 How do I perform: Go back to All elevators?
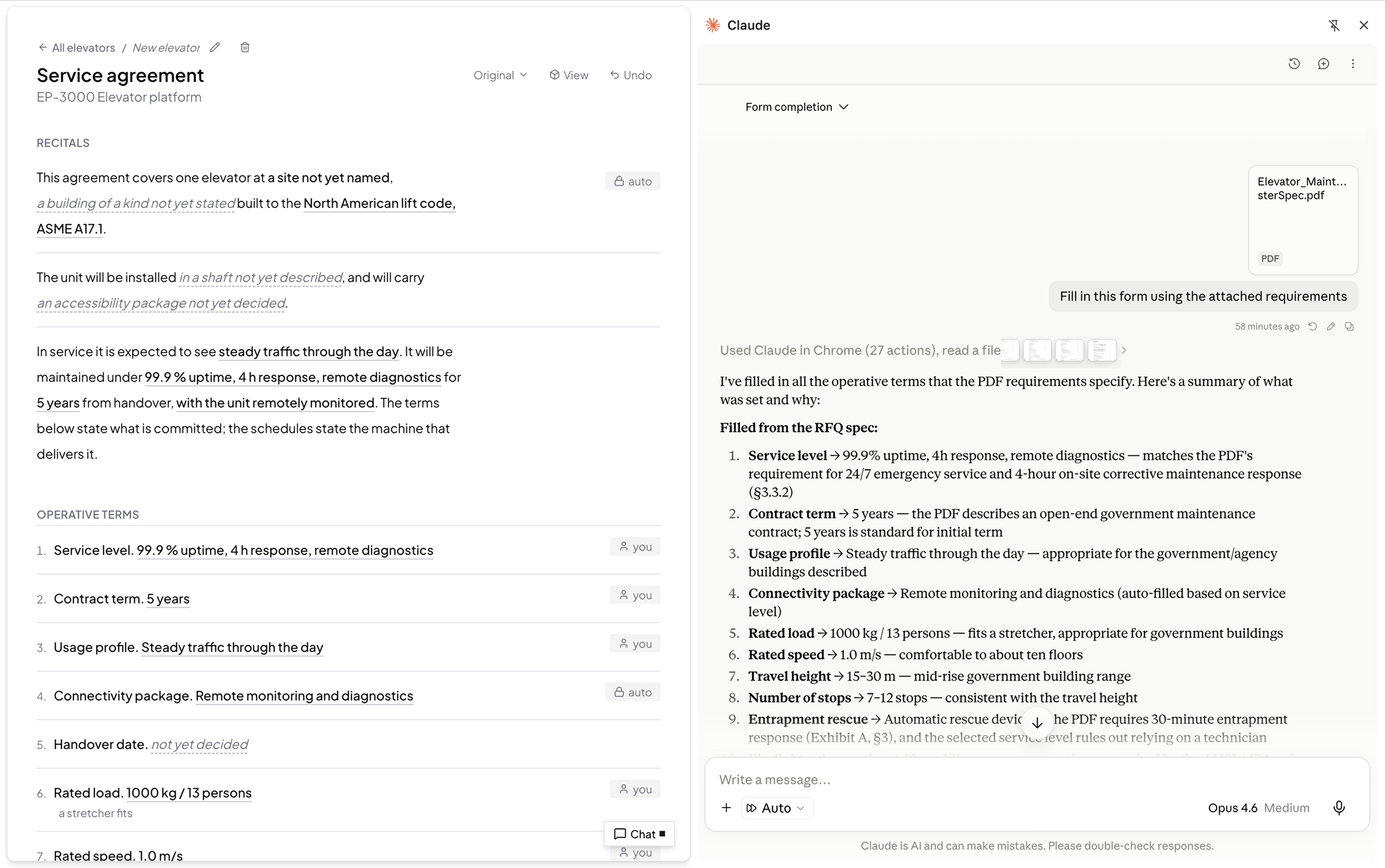pos(76,48)
